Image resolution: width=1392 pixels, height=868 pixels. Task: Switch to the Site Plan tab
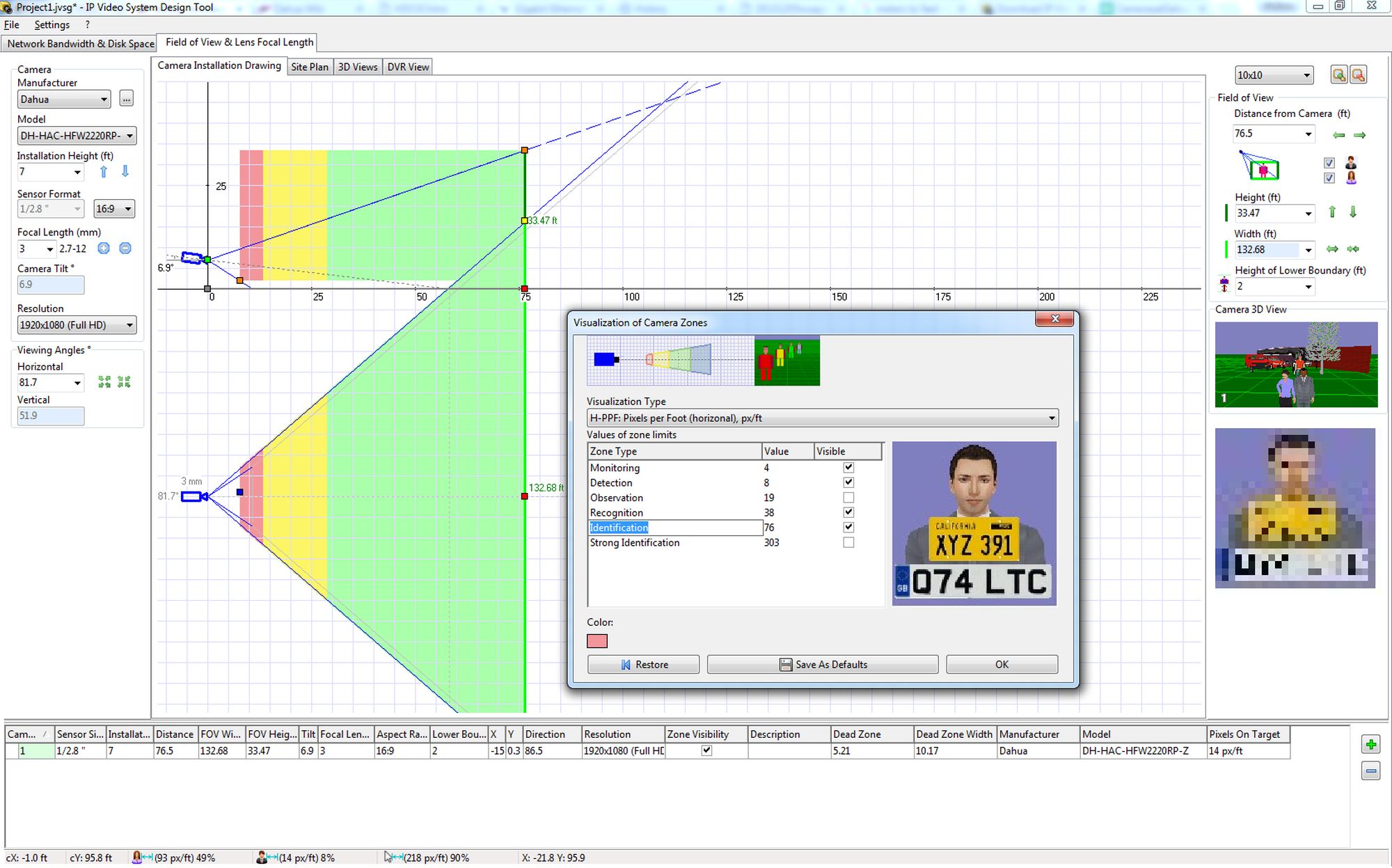pyautogui.click(x=309, y=67)
